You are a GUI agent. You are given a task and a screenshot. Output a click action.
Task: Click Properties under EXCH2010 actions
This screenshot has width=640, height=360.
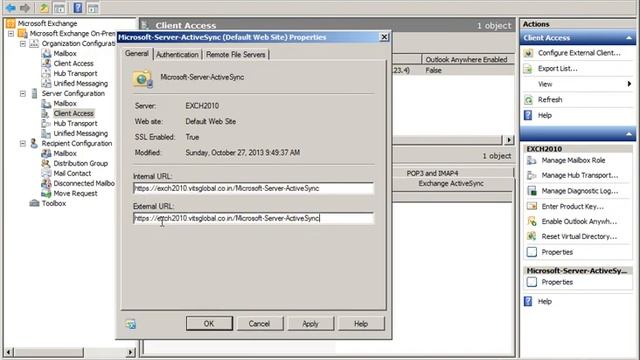click(557, 252)
